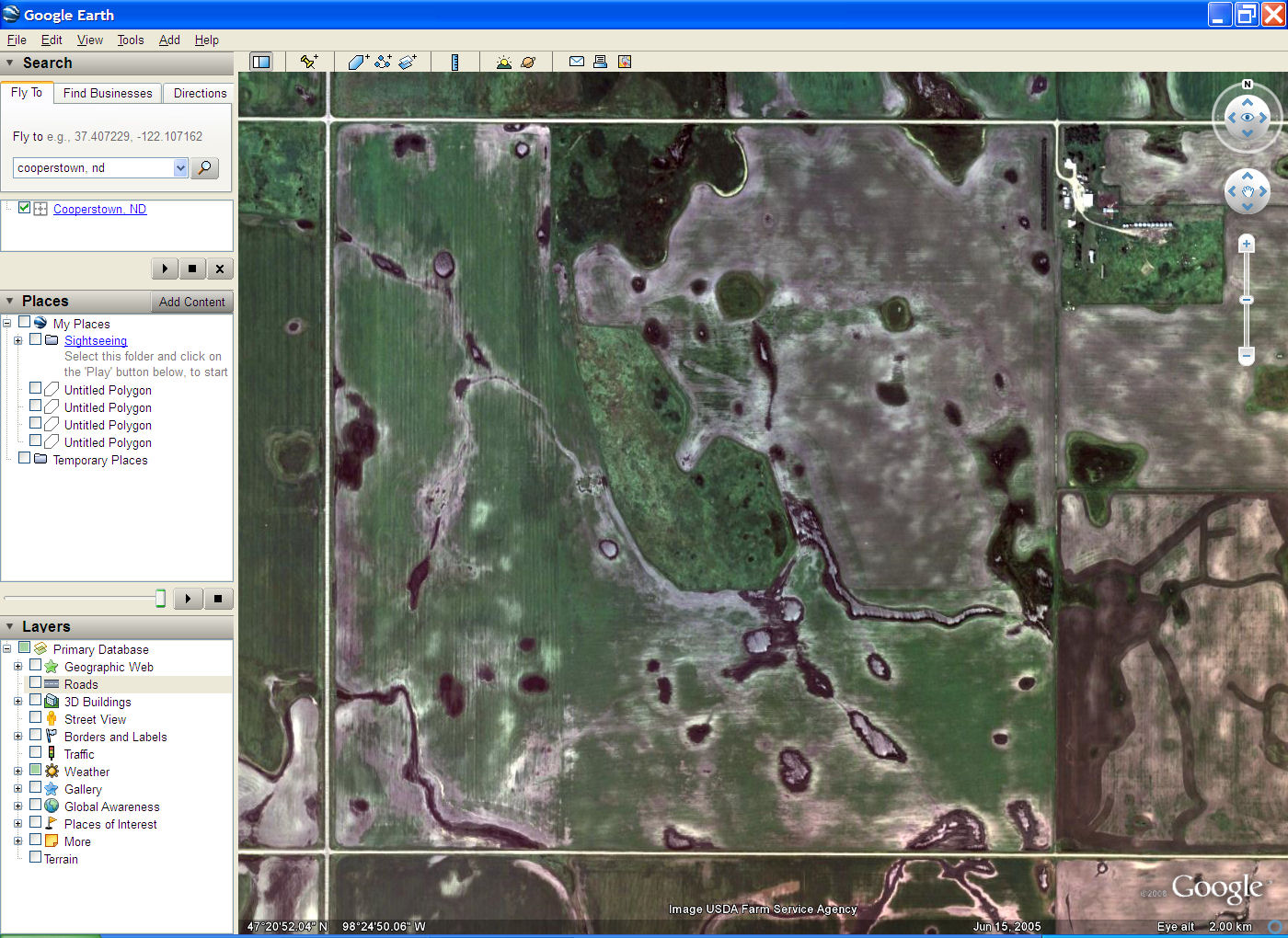Check the Borders and Labels checkbox
The image size is (1288, 938).
coord(35,735)
